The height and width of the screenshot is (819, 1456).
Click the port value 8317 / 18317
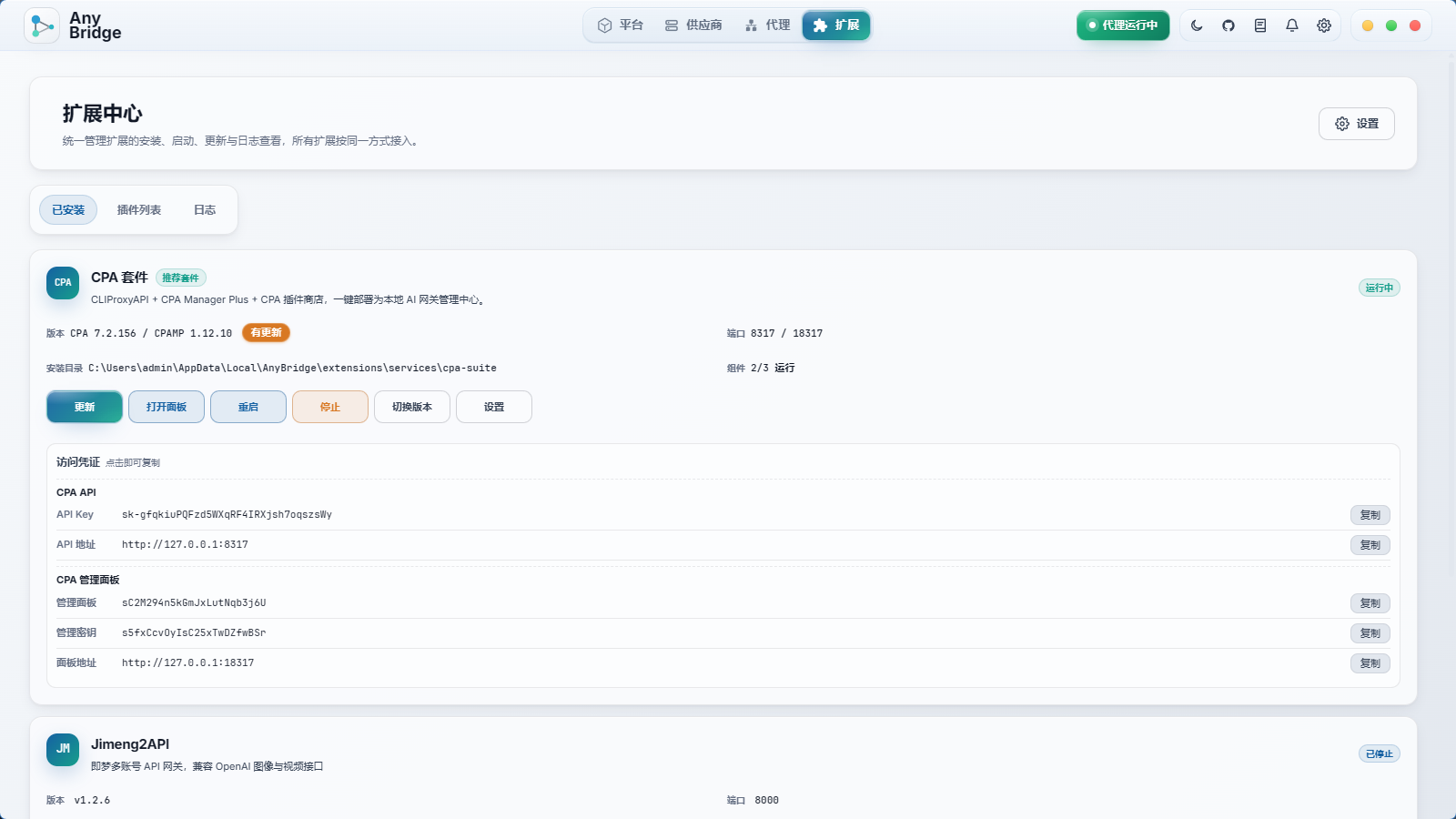786,334
